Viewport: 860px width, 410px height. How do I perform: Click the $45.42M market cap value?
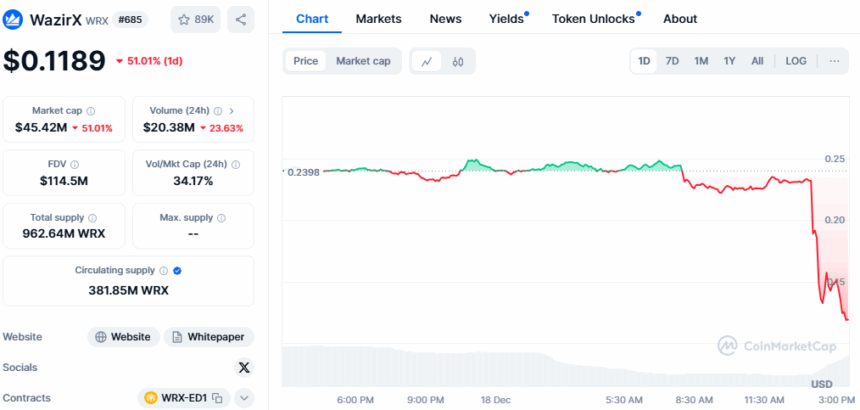coord(41,128)
